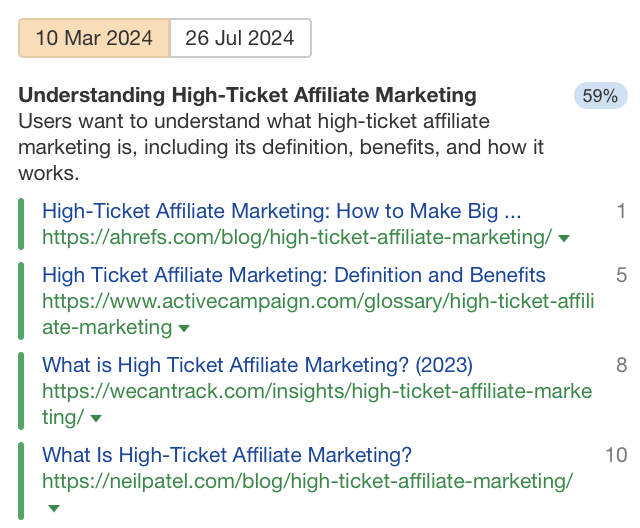Visit the neilpatel.com blog URL
The height and width of the screenshot is (528, 640).
[x=308, y=481]
